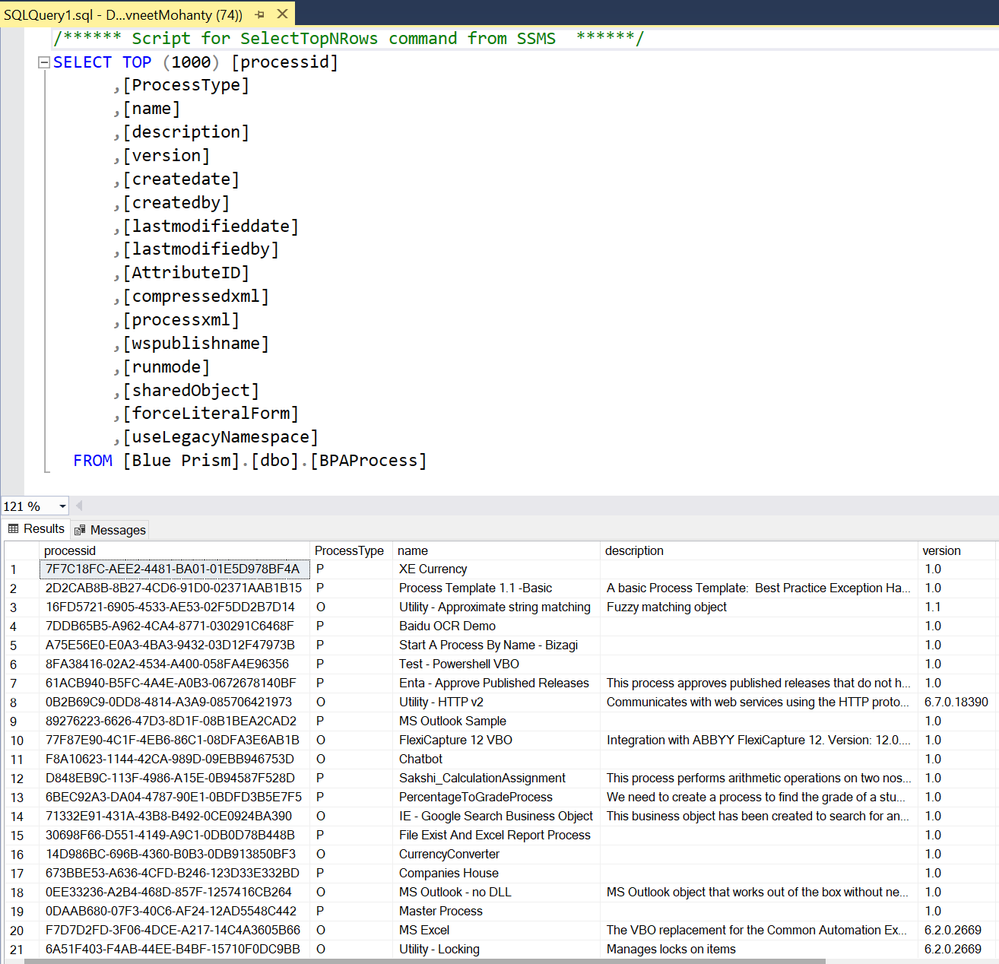Viewport: 999px width, 964px height.
Task: Select the XE Currency name cell
Action: point(433,569)
